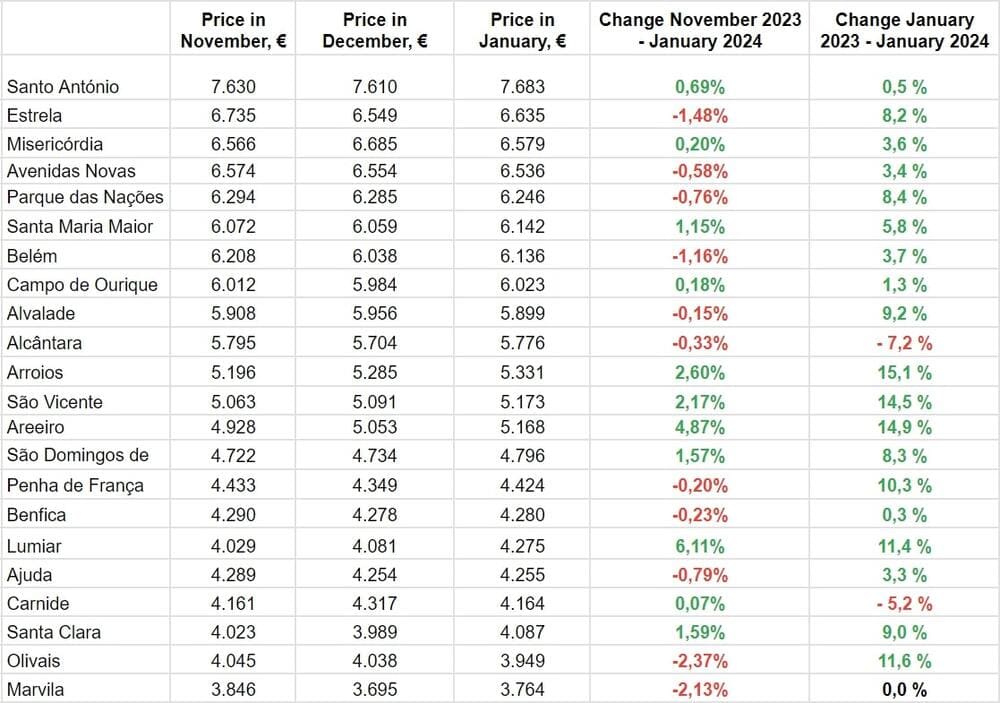Image resolution: width=1000 pixels, height=703 pixels.
Task: Select Estrela's November price 6.735
Action: [234, 115]
